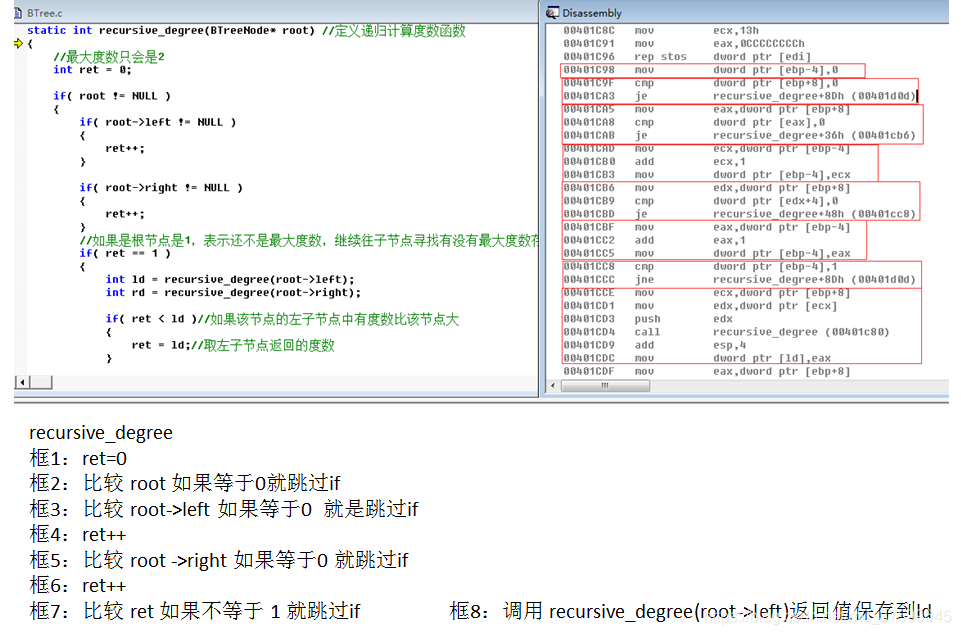Click disassembly line at address 00401CB3
Viewport: 961px width, 635px height.
[x=707, y=175]
